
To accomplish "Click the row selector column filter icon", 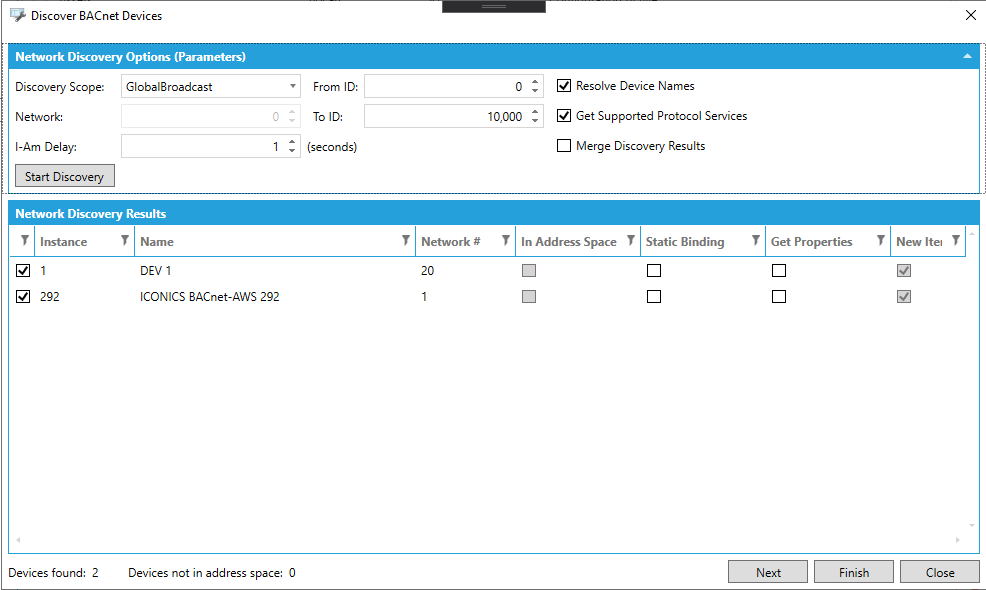I will pos(24,241).
